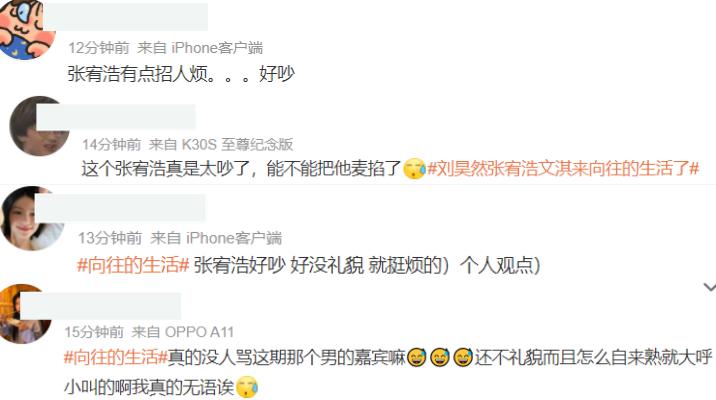Image resolution: width=716 pixels, height=400 pixels.
Task: Click third sweat-smile emoji before 还不礼貌
Action: click(463, 358)
